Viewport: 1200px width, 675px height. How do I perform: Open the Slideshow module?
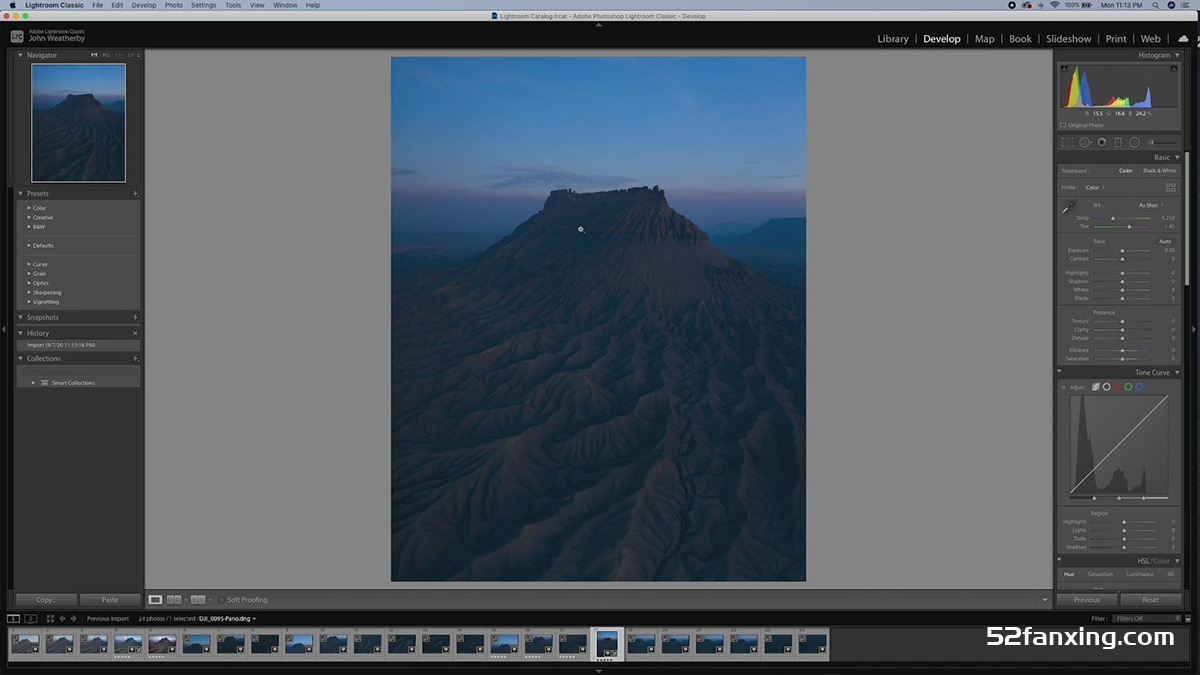pos(1069,39)
